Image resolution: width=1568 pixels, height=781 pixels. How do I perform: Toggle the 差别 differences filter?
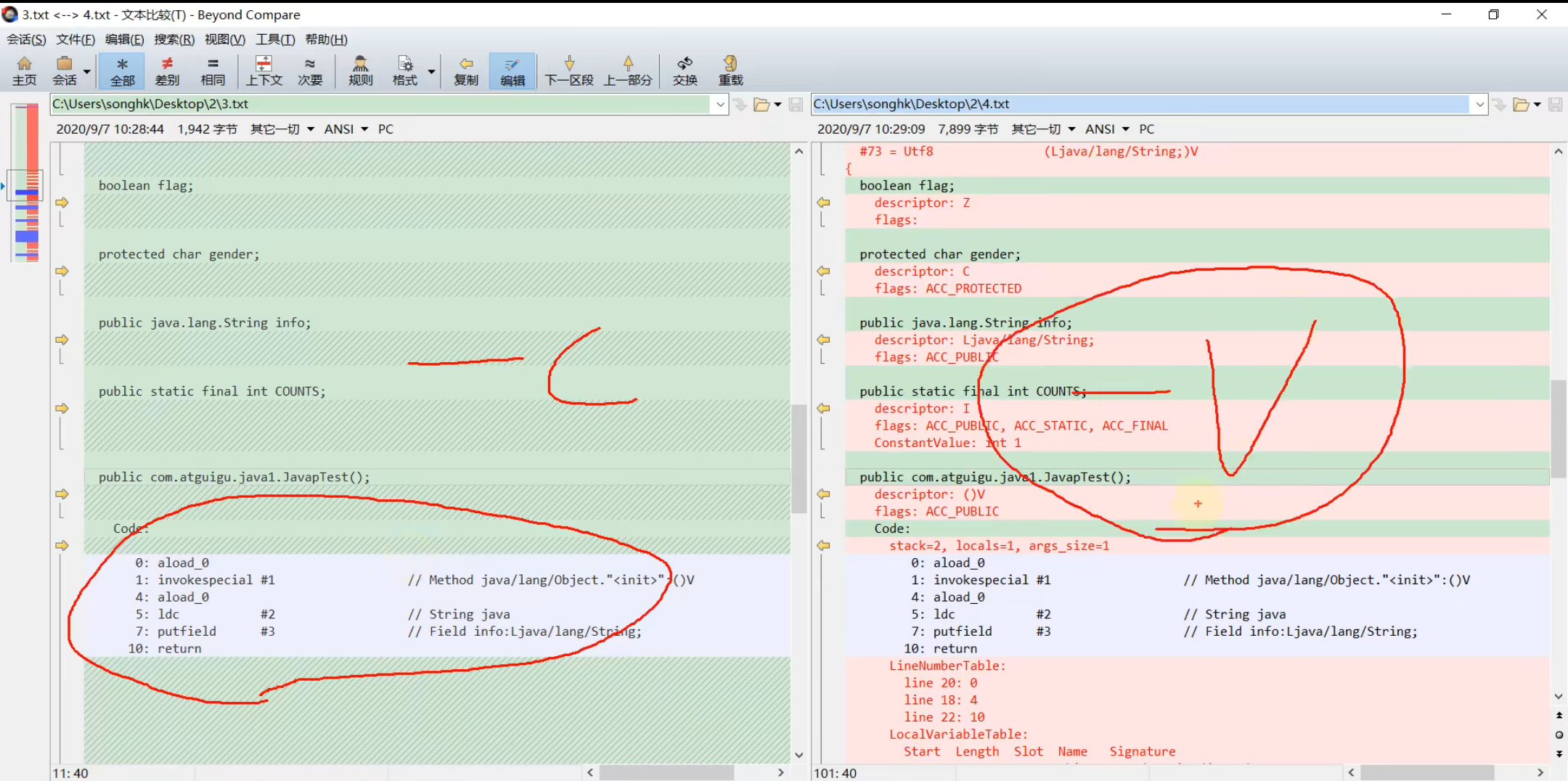[x=167, y=71]
